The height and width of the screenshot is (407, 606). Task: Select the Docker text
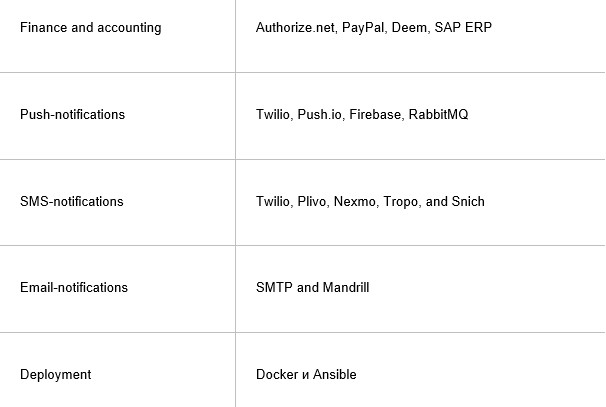pos(277,375)
